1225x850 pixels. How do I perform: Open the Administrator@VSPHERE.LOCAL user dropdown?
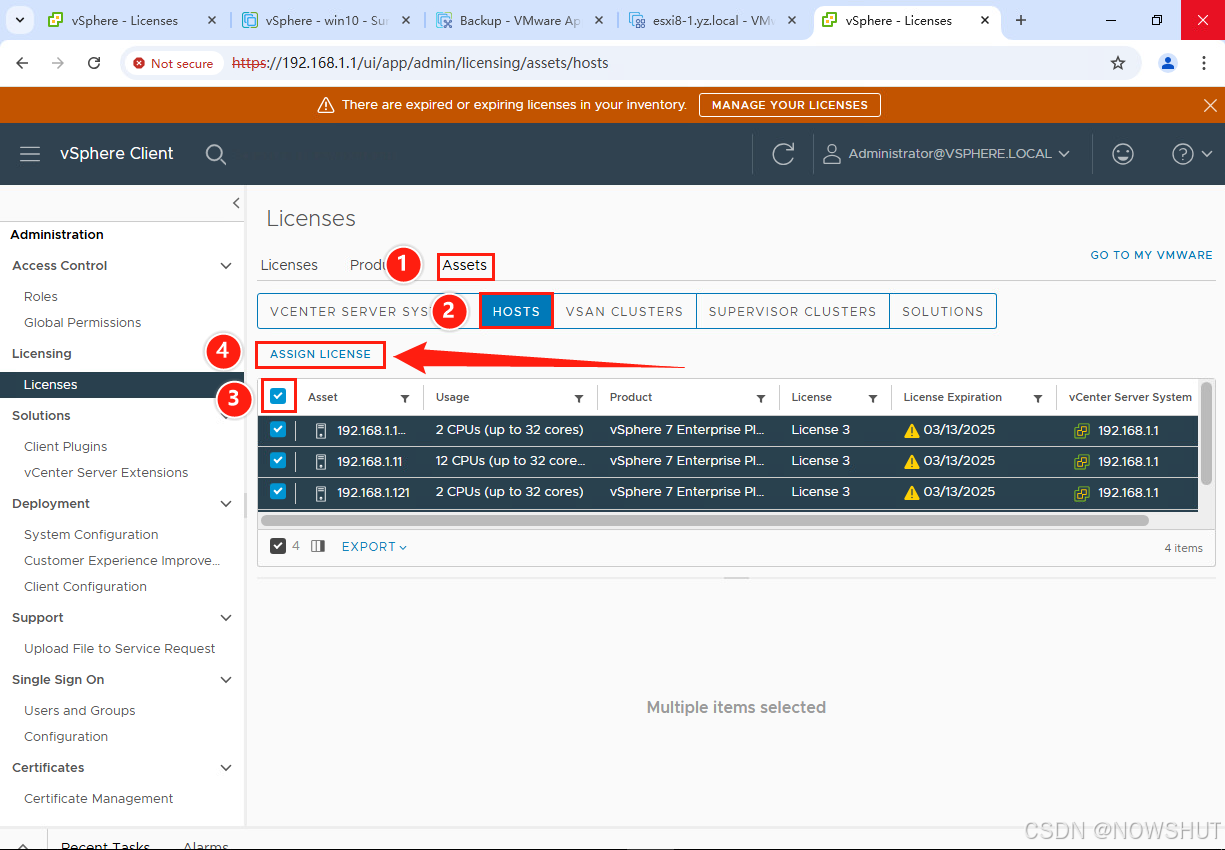pyautogui.click(x=946, y=154)
